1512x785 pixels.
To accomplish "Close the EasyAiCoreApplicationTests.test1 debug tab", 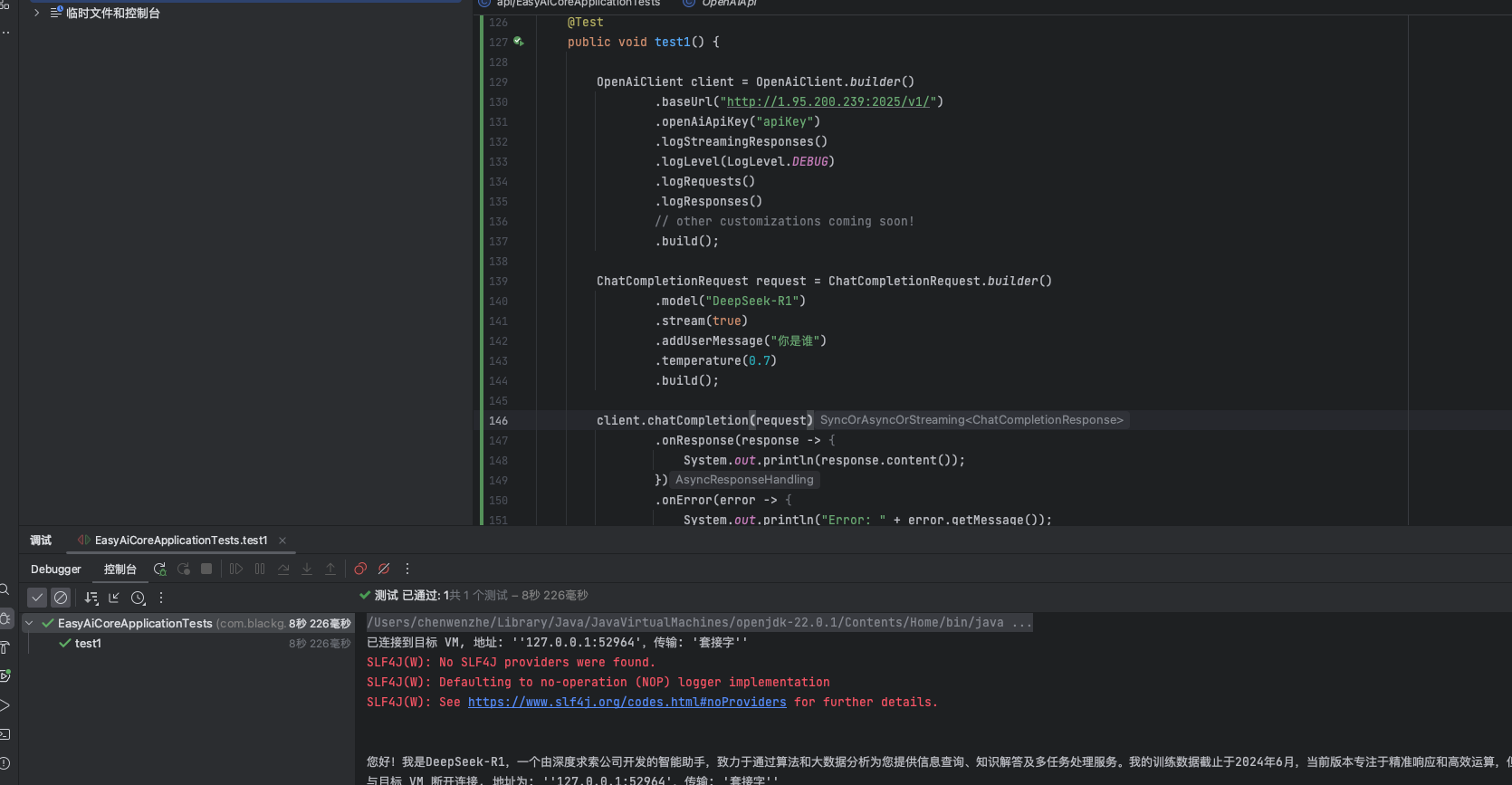I will click(x=282, y=540).
